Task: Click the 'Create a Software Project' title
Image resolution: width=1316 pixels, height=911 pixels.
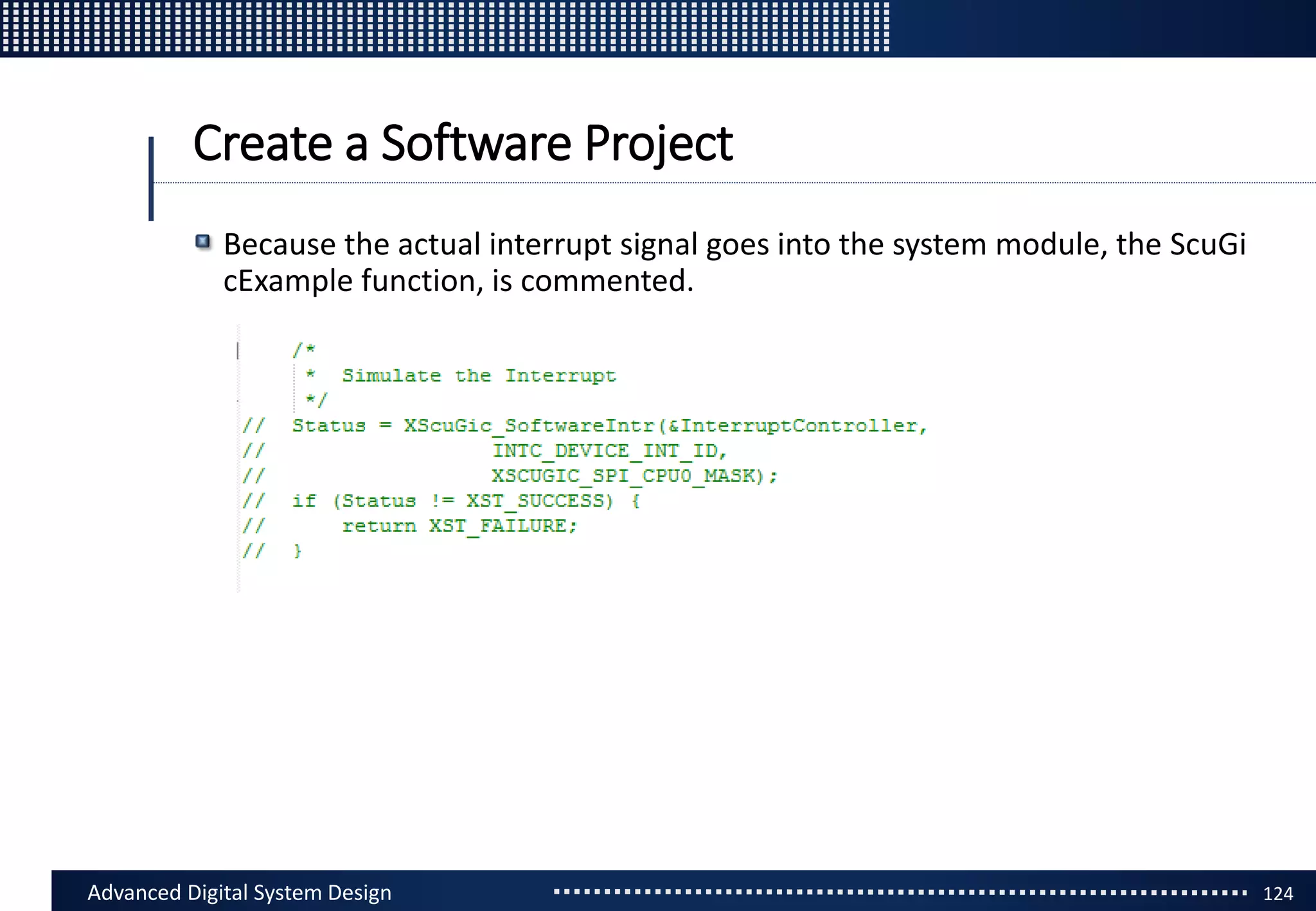Action: pos(463,143)
